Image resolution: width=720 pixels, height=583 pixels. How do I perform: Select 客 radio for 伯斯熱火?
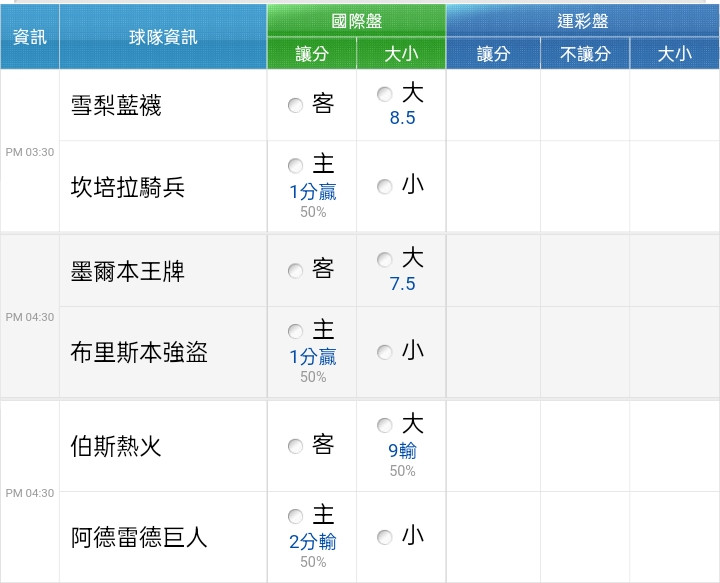(x=295, y=446)
